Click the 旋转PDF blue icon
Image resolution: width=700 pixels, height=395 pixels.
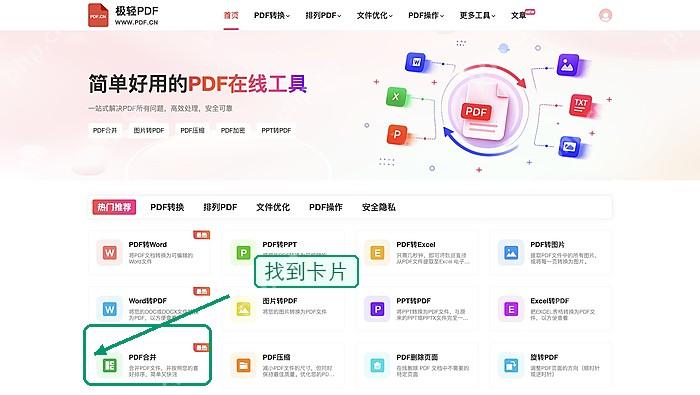(511, 366)
